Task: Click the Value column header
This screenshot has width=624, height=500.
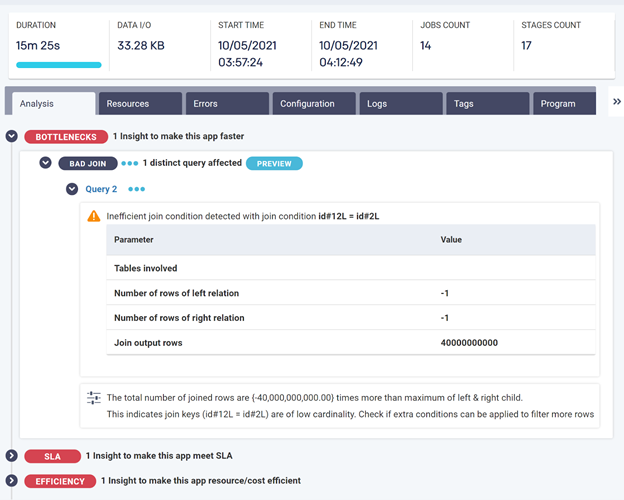Action: [x=451, y=240]
